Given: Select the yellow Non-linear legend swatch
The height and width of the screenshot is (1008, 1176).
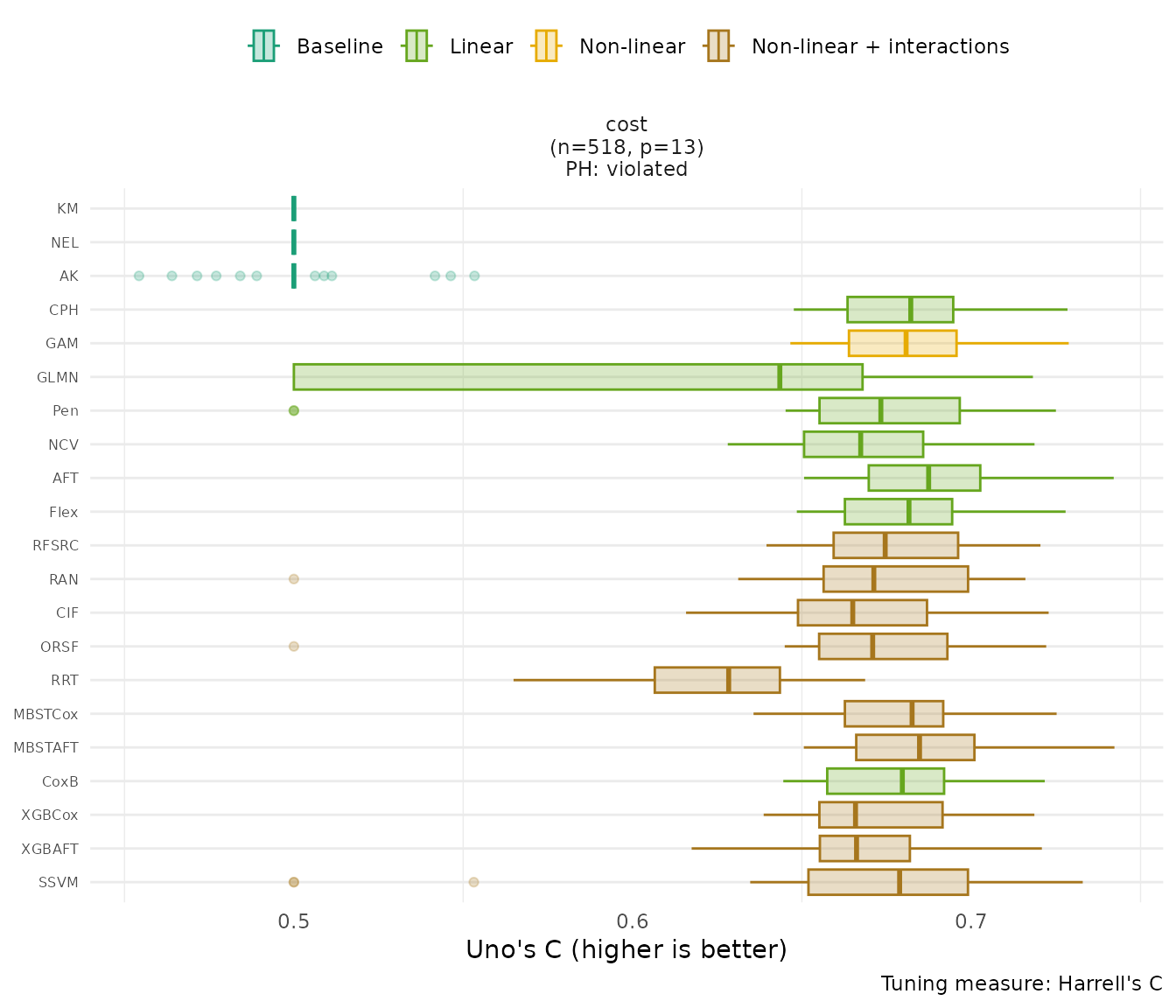Looking at the screenshot, I should (545, 46).
